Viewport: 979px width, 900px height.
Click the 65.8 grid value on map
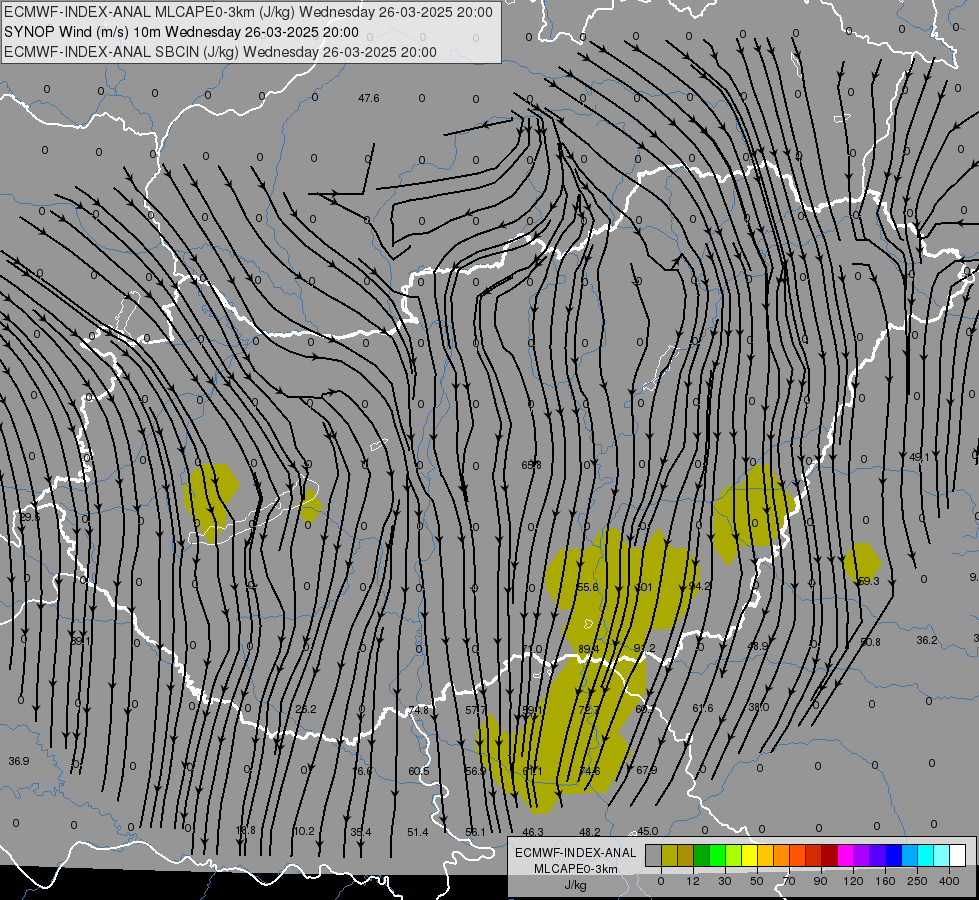coord(531,465)
